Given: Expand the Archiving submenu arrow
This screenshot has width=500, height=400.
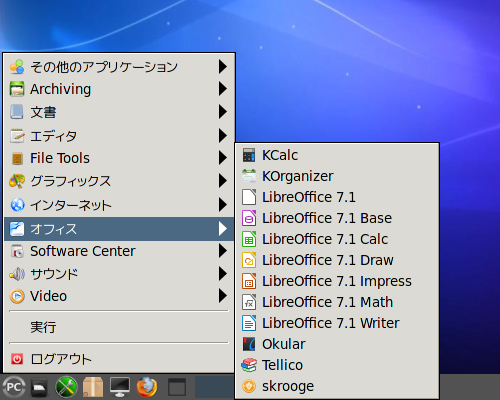Looking at the screenshot, I should [223, 89].
